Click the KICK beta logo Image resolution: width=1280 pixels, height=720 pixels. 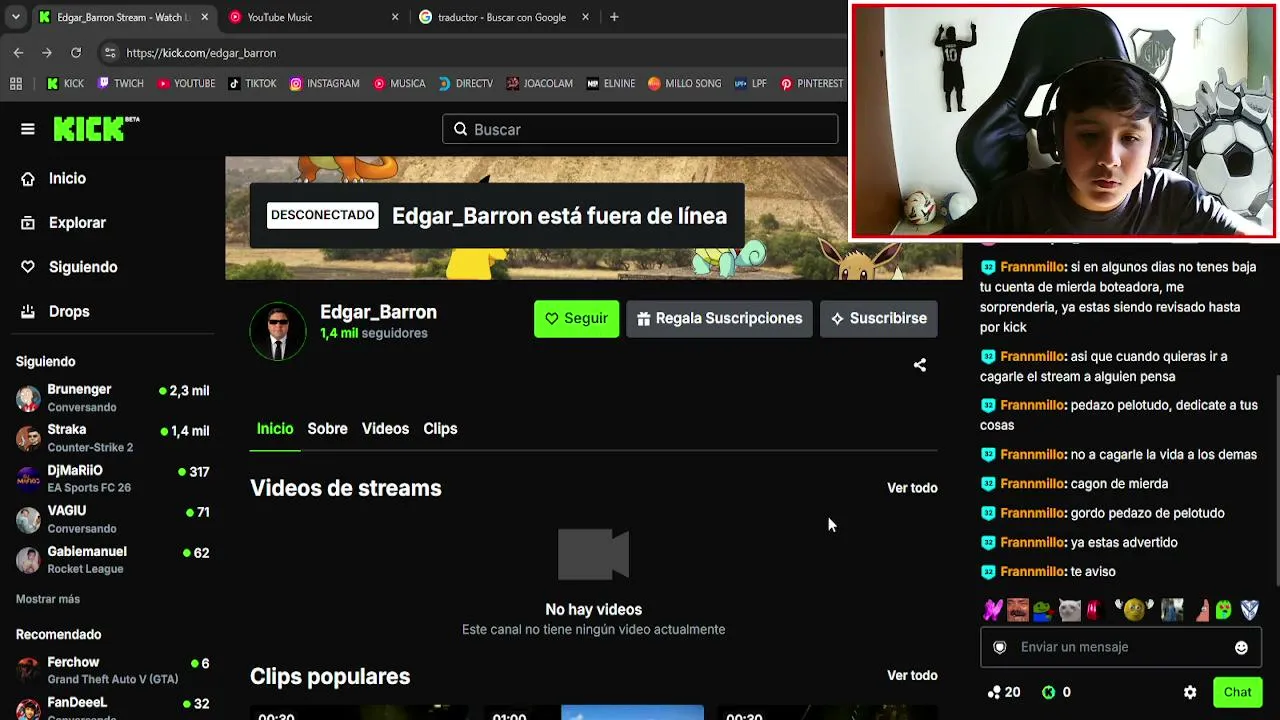[96, 129]
